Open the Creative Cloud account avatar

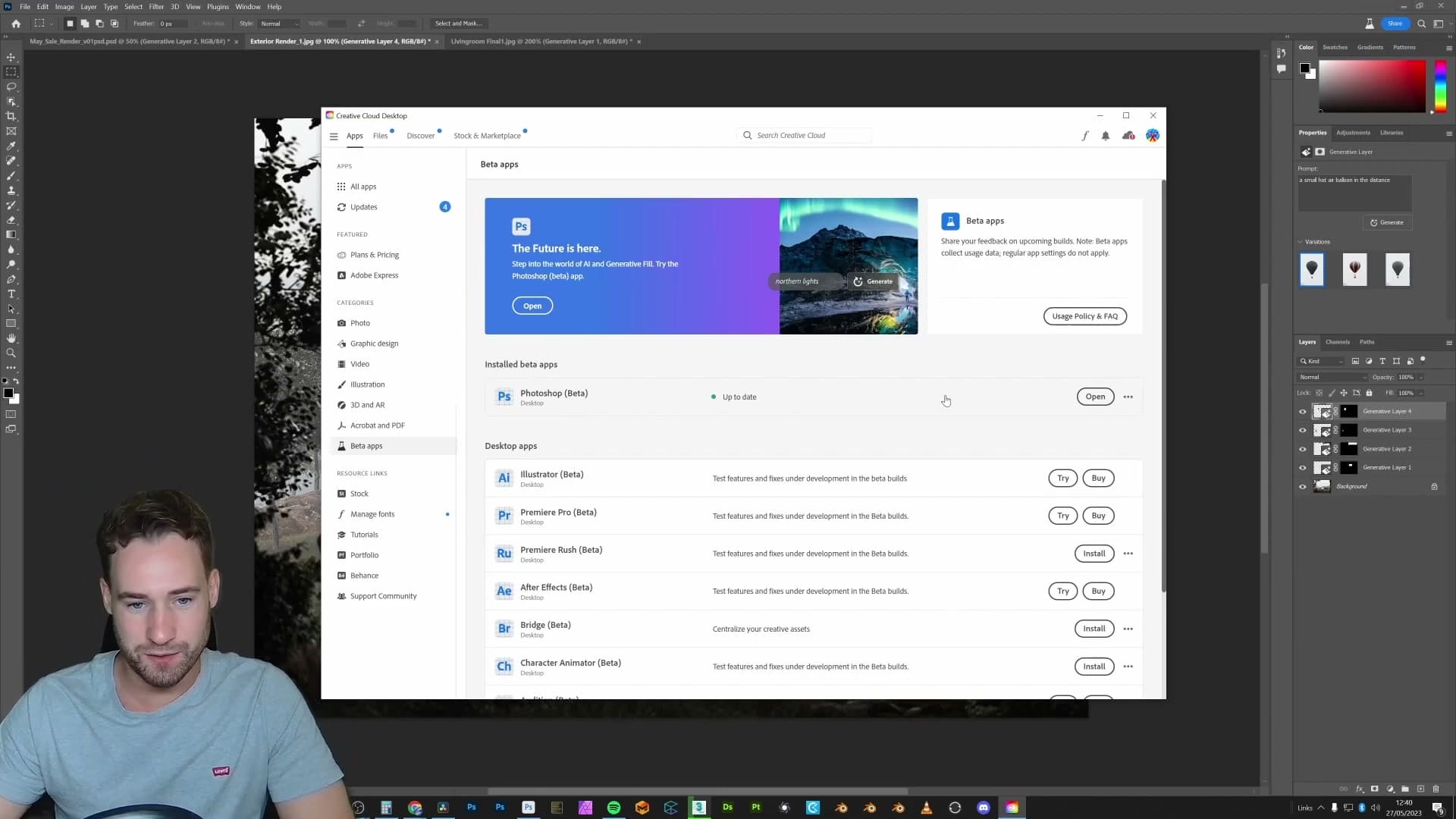pos(1153,136)
